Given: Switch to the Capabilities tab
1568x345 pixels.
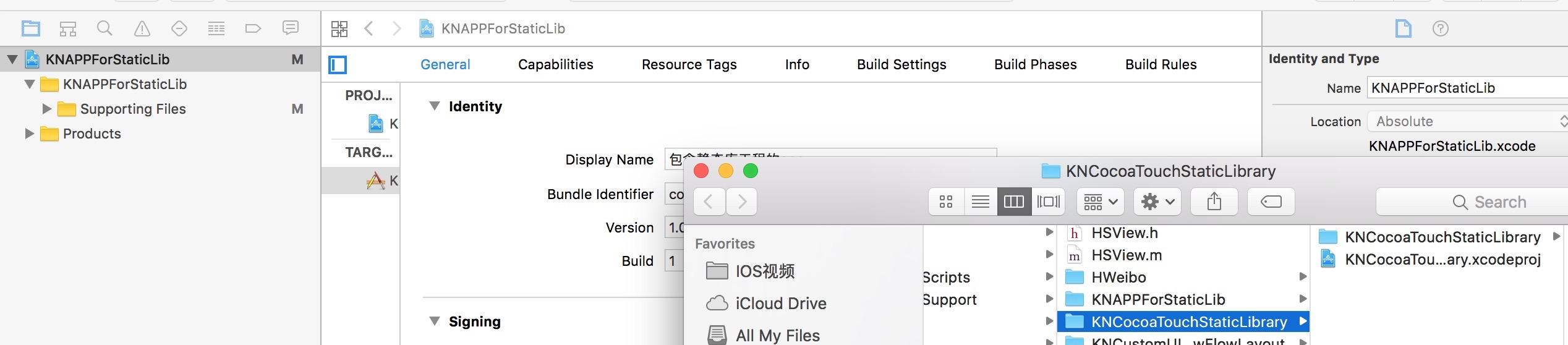Looking at the screenshot, I should point(555,64).
